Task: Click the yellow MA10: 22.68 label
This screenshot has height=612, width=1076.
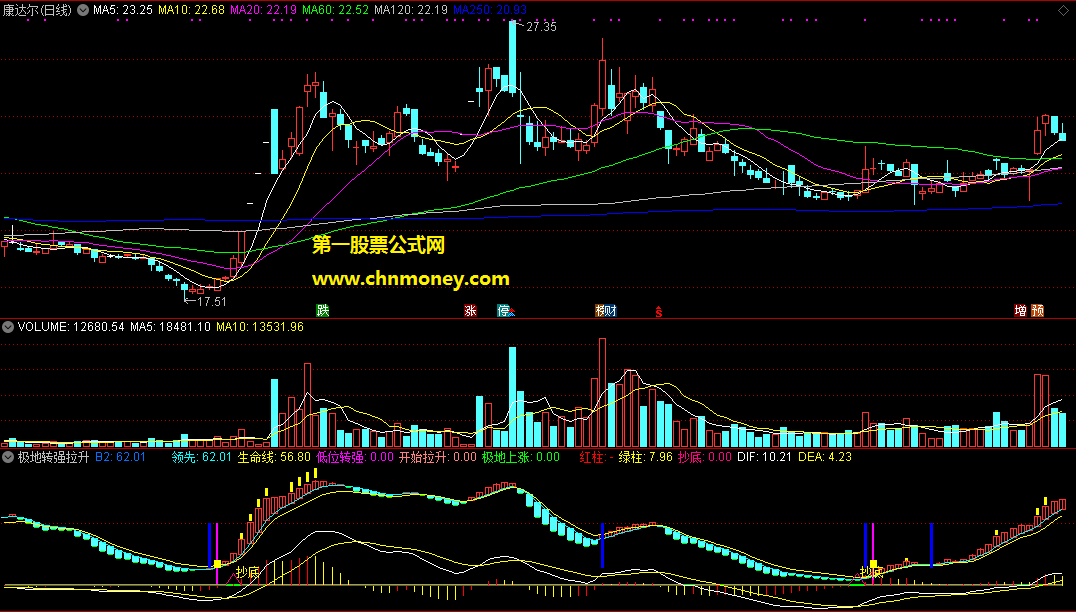Action: (191, 10)
